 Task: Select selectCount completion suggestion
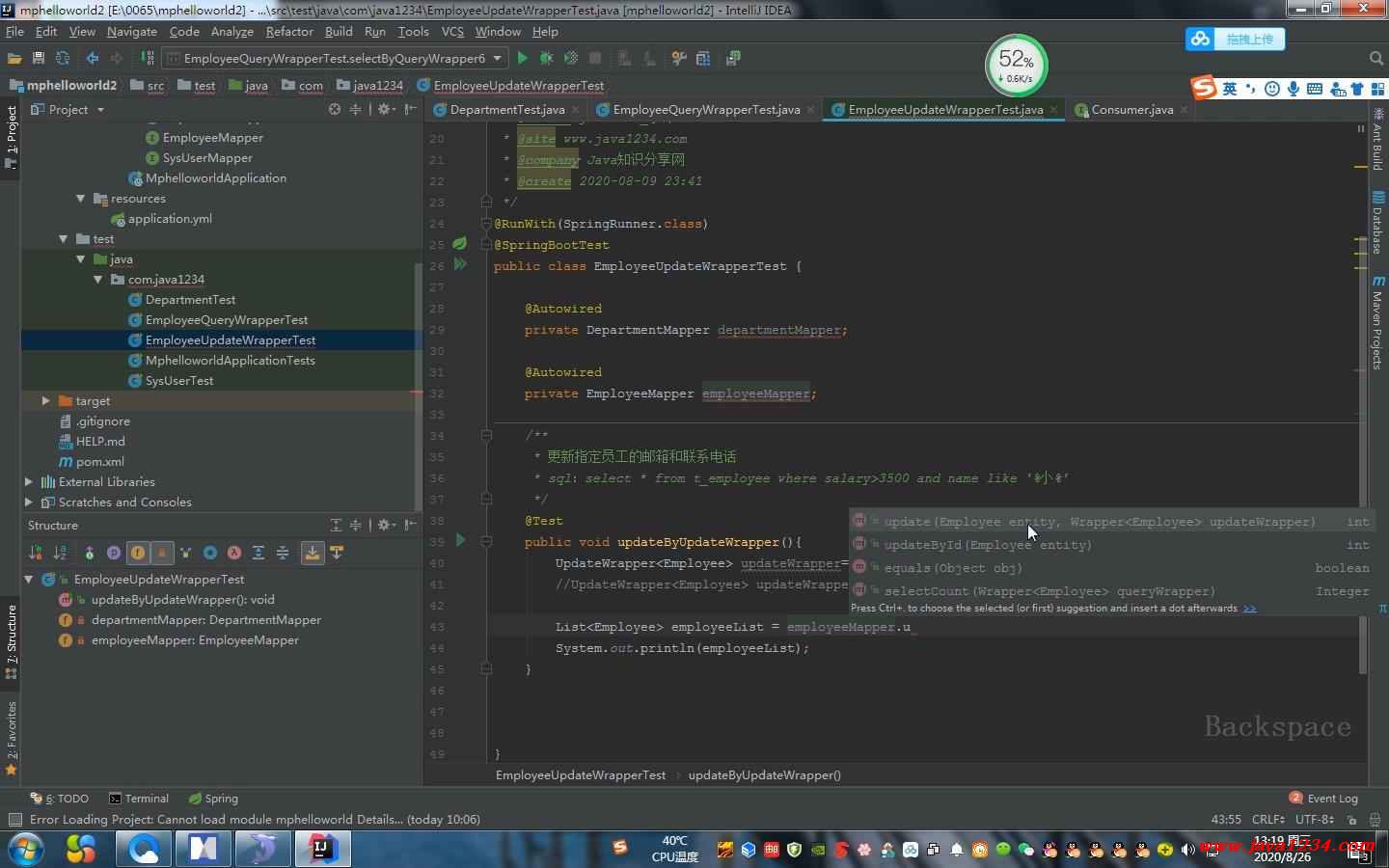pos(1110,591)
